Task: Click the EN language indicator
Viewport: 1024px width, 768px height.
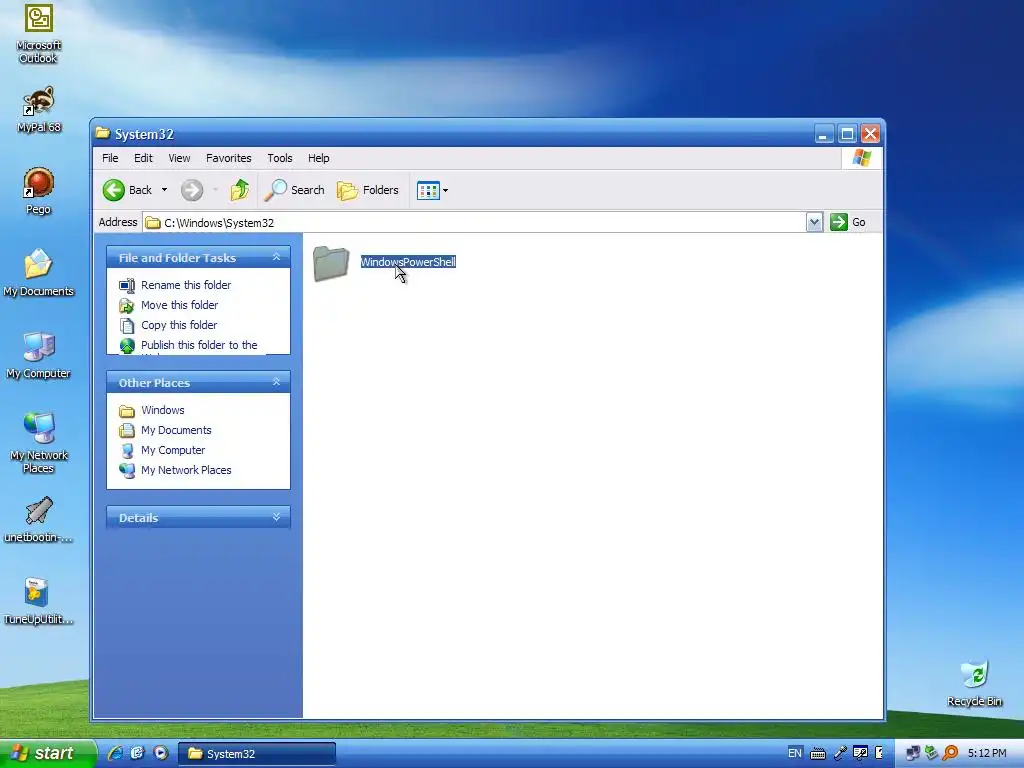Action: click(795, 753)
